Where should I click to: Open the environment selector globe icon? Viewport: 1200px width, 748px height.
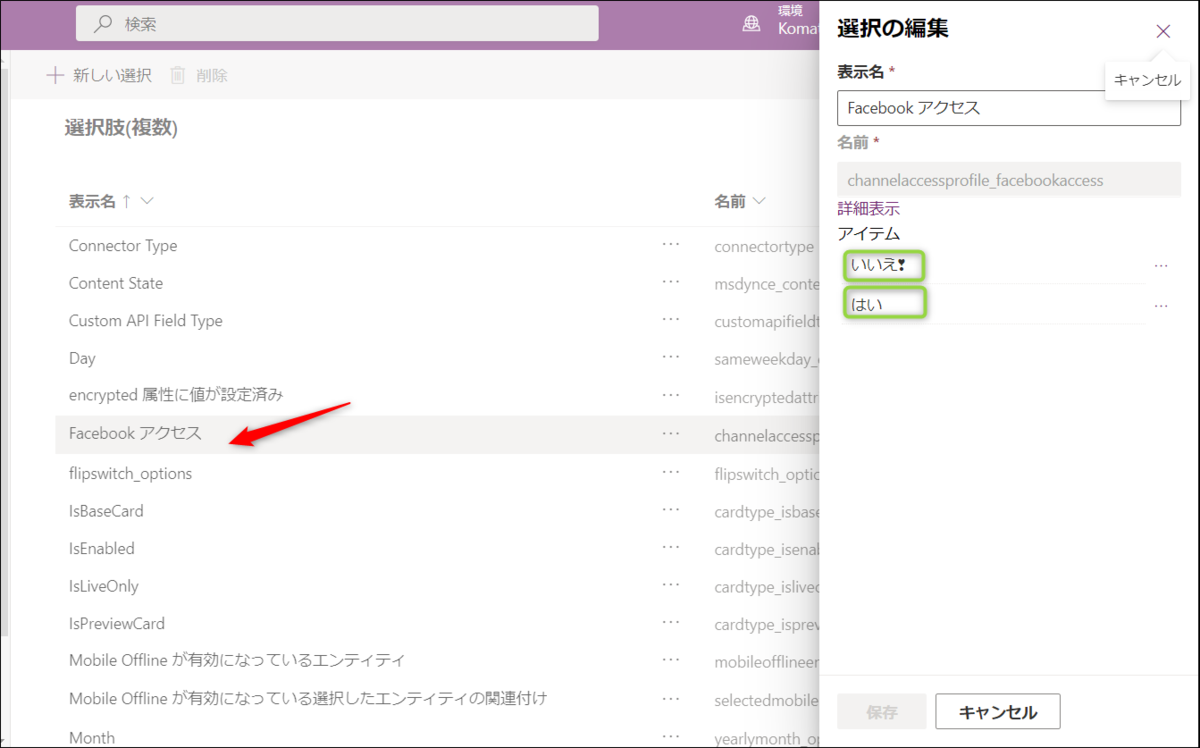[751, 21]
